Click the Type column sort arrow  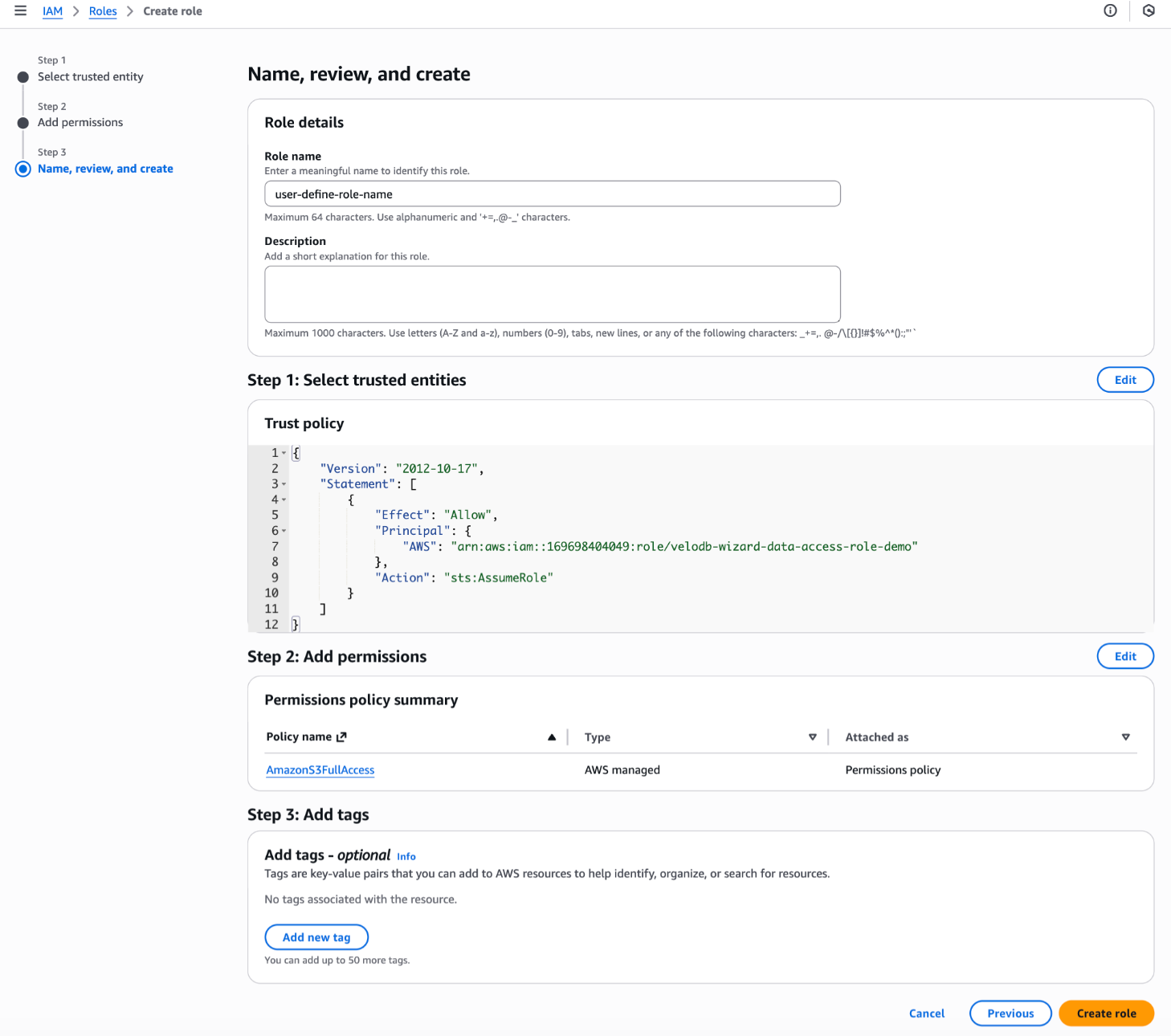point(812,737)
